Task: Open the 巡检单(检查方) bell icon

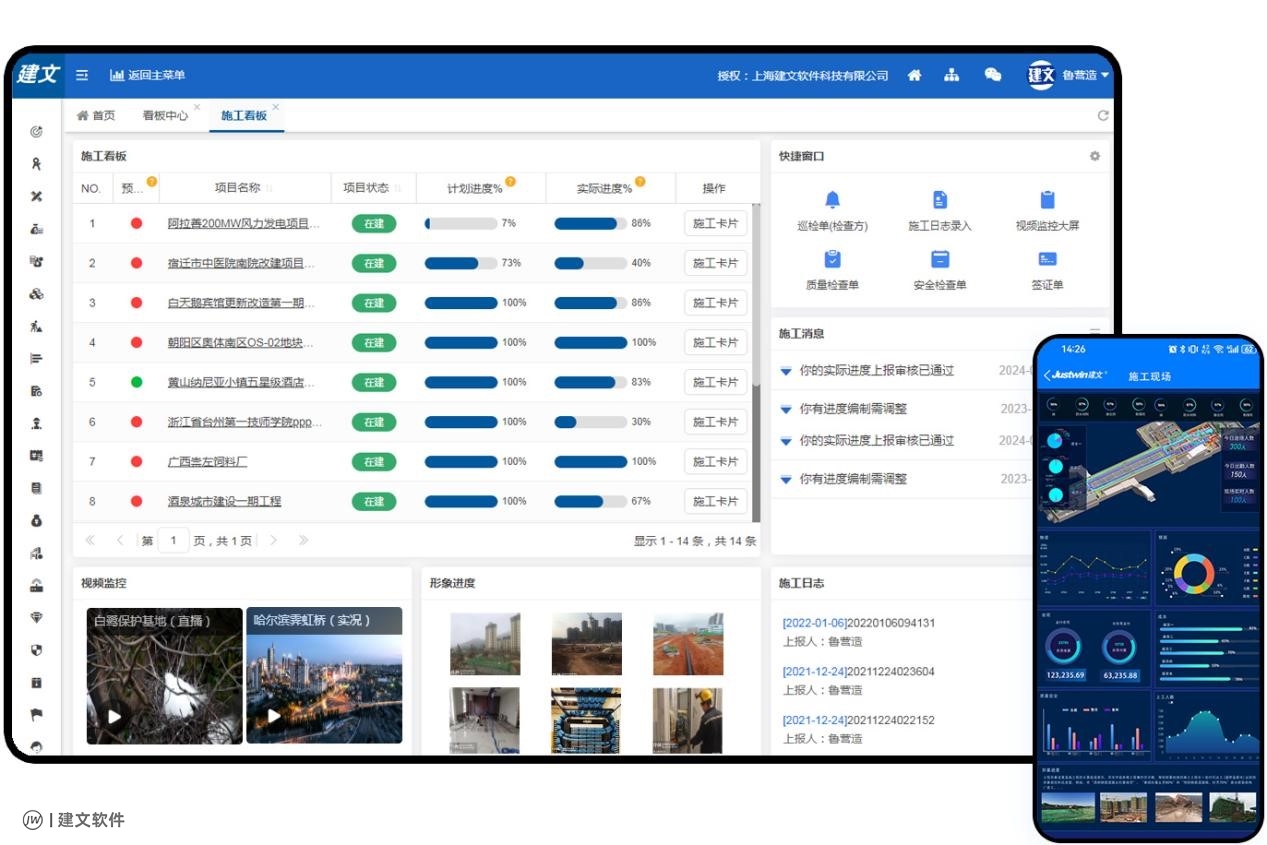Action: 832,200
